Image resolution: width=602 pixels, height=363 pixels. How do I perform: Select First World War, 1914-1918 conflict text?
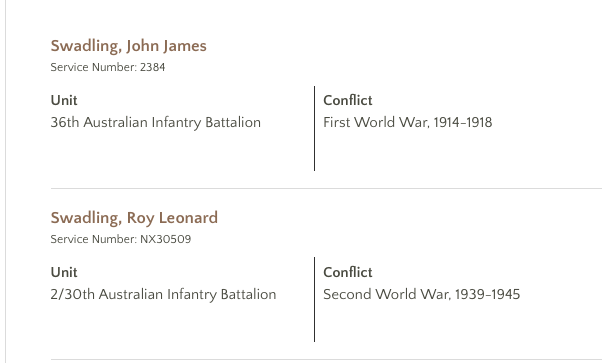407,123
